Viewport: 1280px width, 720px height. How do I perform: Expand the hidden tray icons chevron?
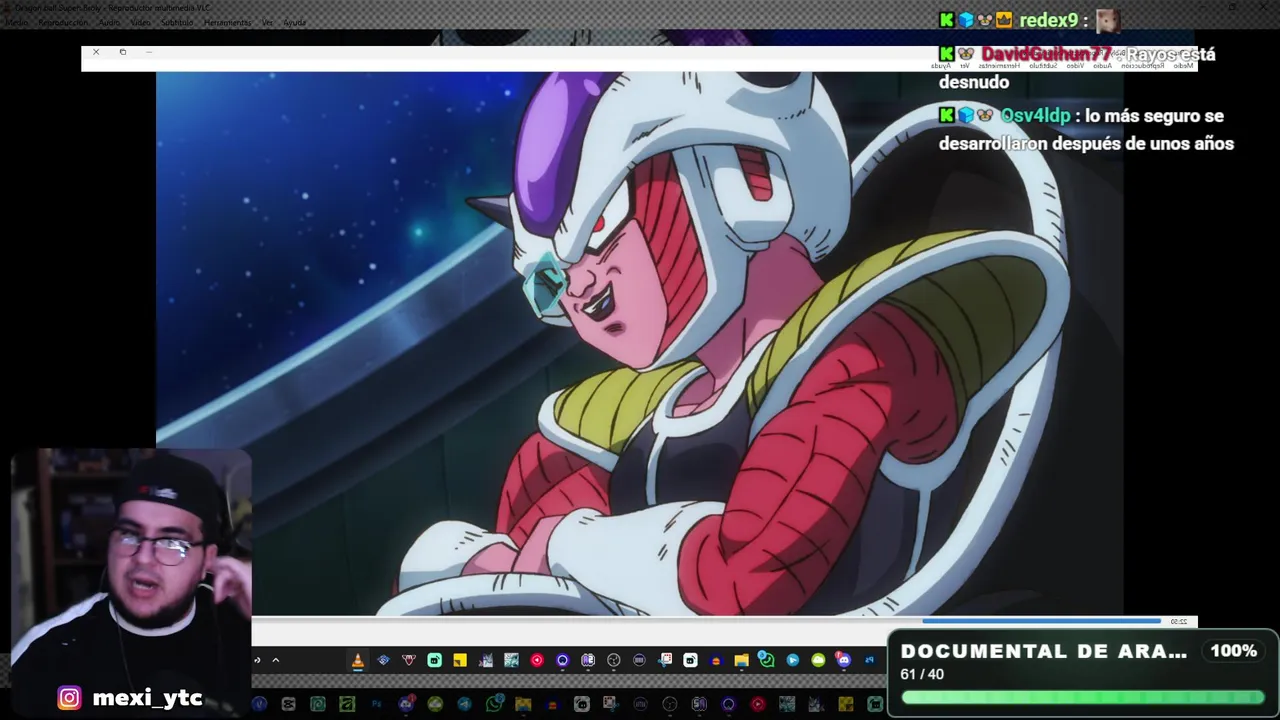pyautogui.click(x=276, y=660)
